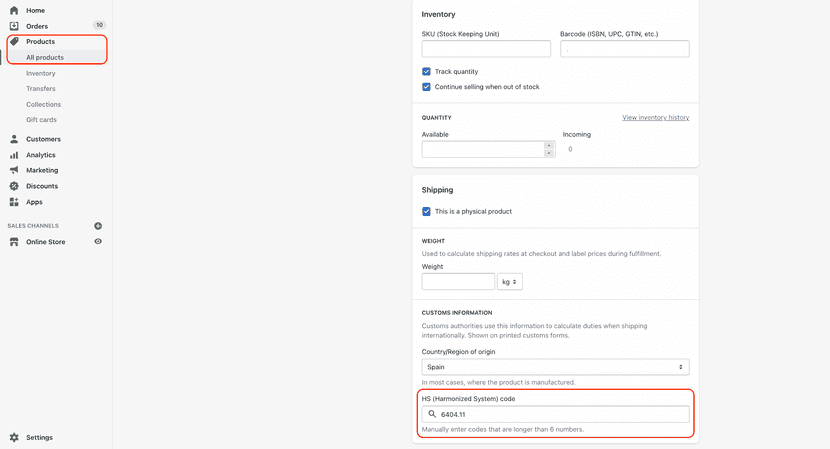Click the Customers person icon
The width and height of the screenshot is (830, 449).
pyautogui.click(x=14, y=139)
